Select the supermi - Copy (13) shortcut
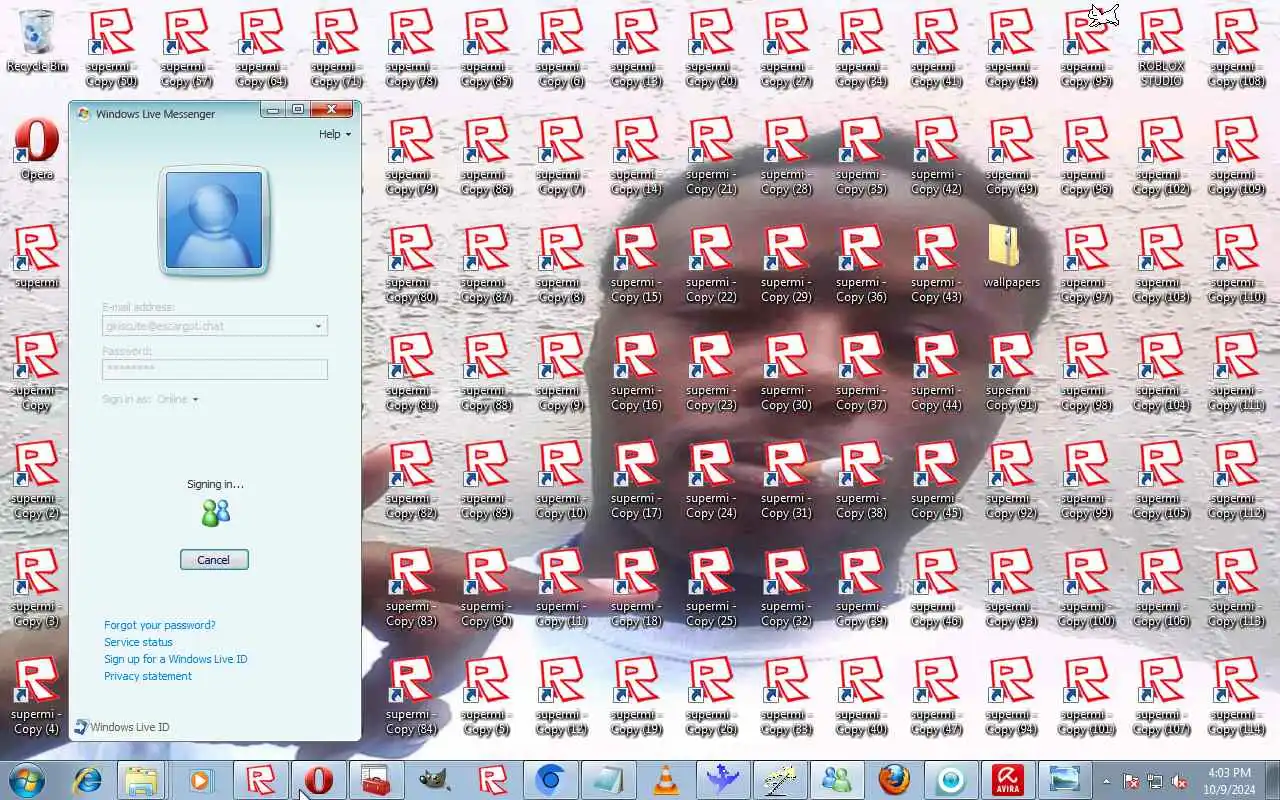This screenshot has height=800, width=1280. (637, 47)
